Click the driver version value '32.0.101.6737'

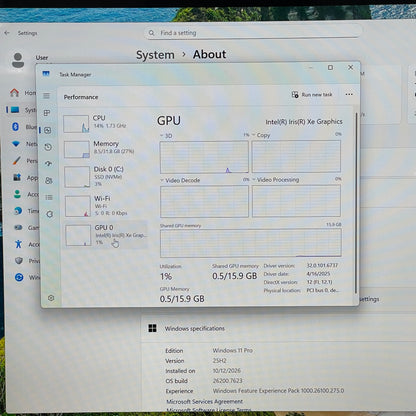[322, 265]
